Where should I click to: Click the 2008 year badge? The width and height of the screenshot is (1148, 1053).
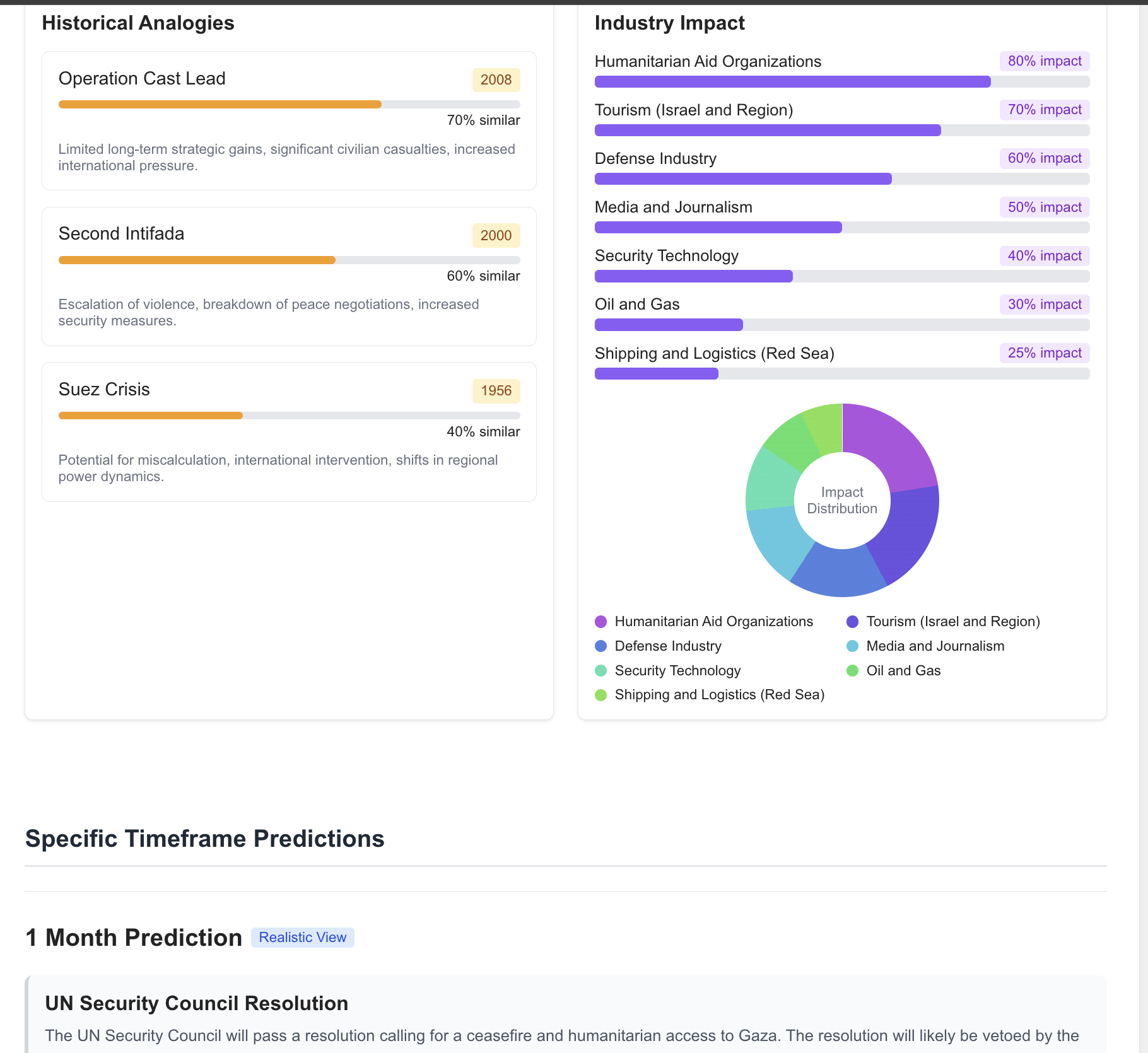(x=496, y=80)
